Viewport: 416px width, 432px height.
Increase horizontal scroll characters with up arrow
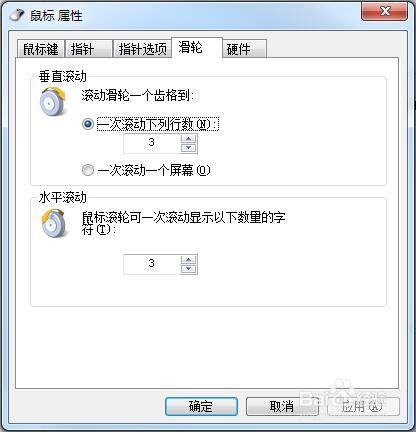[189, 260]
